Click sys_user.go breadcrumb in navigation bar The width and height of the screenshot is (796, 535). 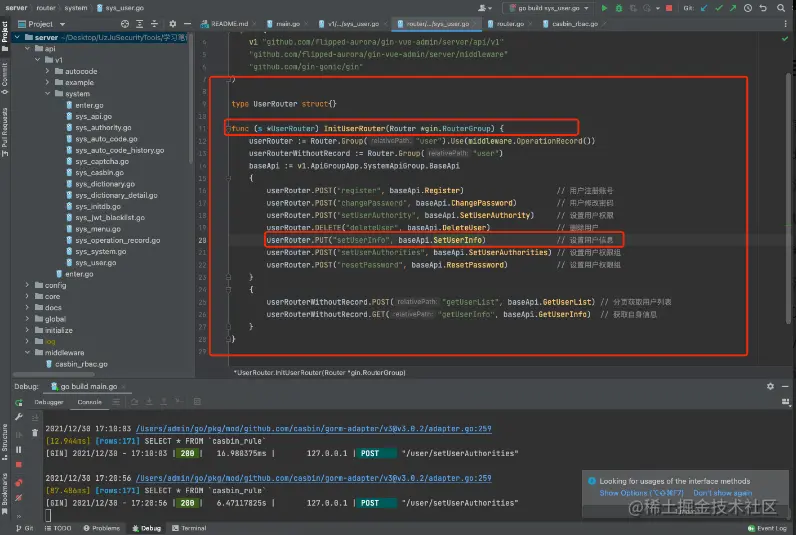click(x=121, y=8)
